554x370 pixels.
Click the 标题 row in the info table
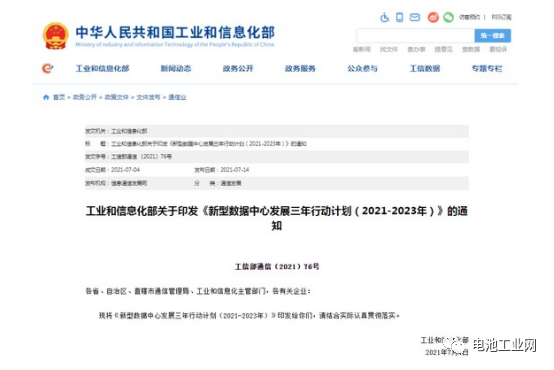(x=277, y=144)
